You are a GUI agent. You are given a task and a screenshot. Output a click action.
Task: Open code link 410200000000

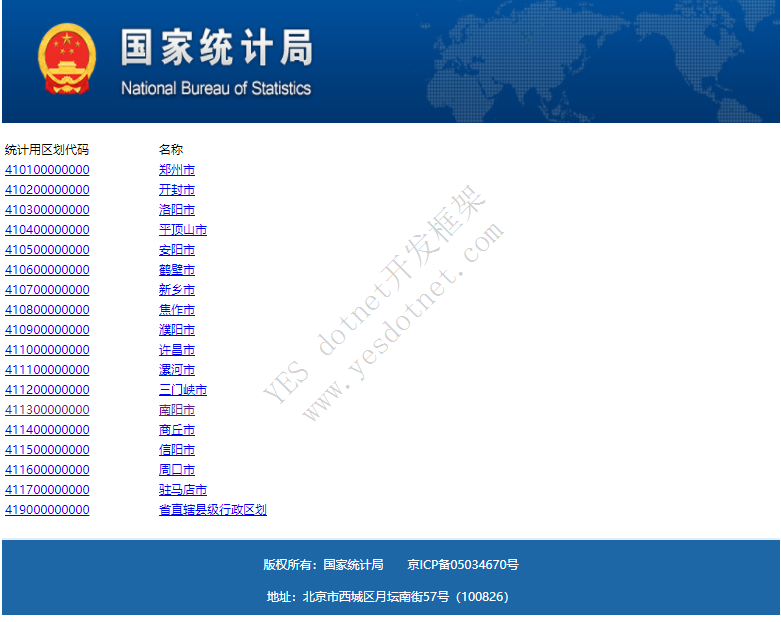47,190
